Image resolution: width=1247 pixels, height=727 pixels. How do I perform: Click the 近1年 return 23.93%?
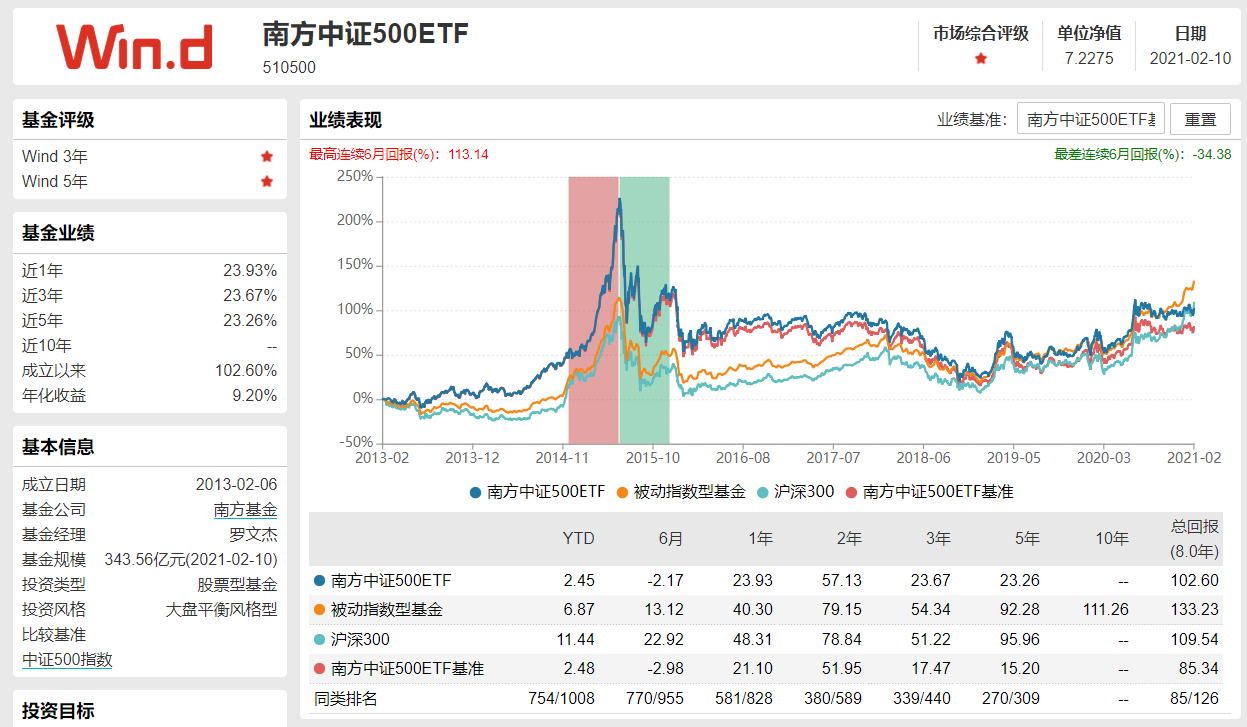(250, 271)
